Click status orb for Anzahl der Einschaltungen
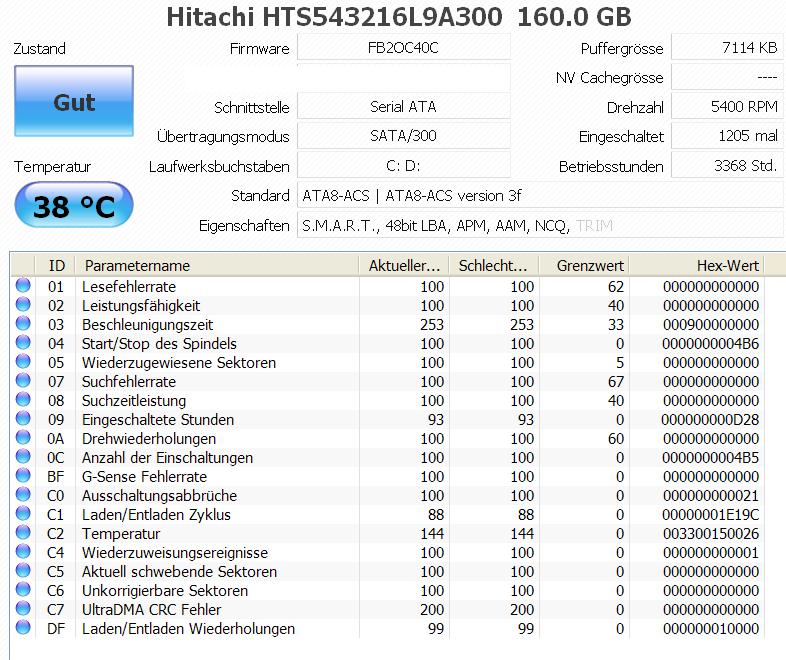The image size is (786, 660). tap(23, 457)
